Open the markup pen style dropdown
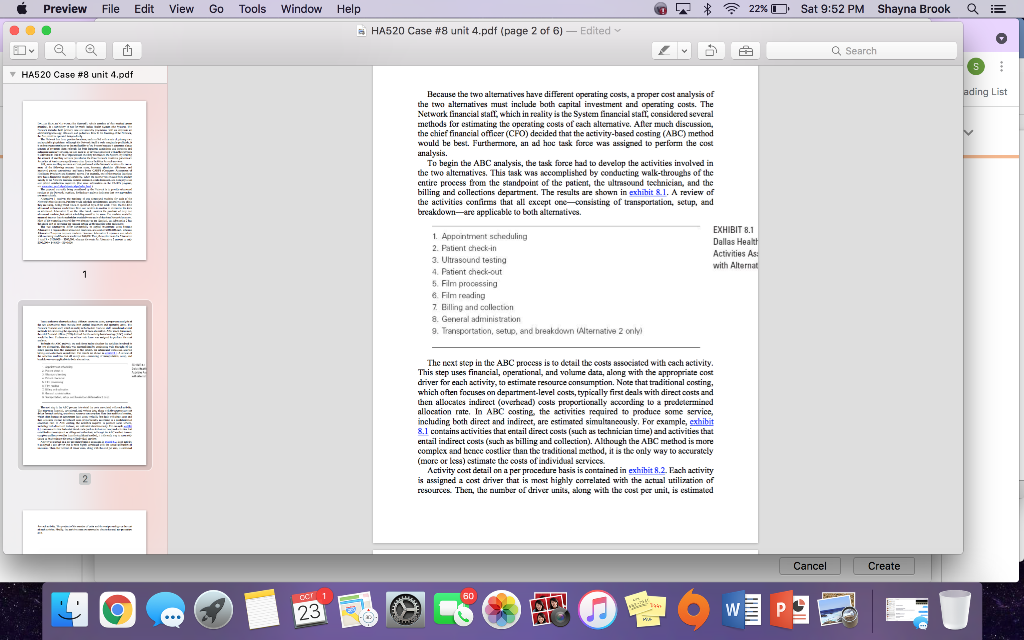The height and width of the screenshot is (640, 1024). coord(684,48)
